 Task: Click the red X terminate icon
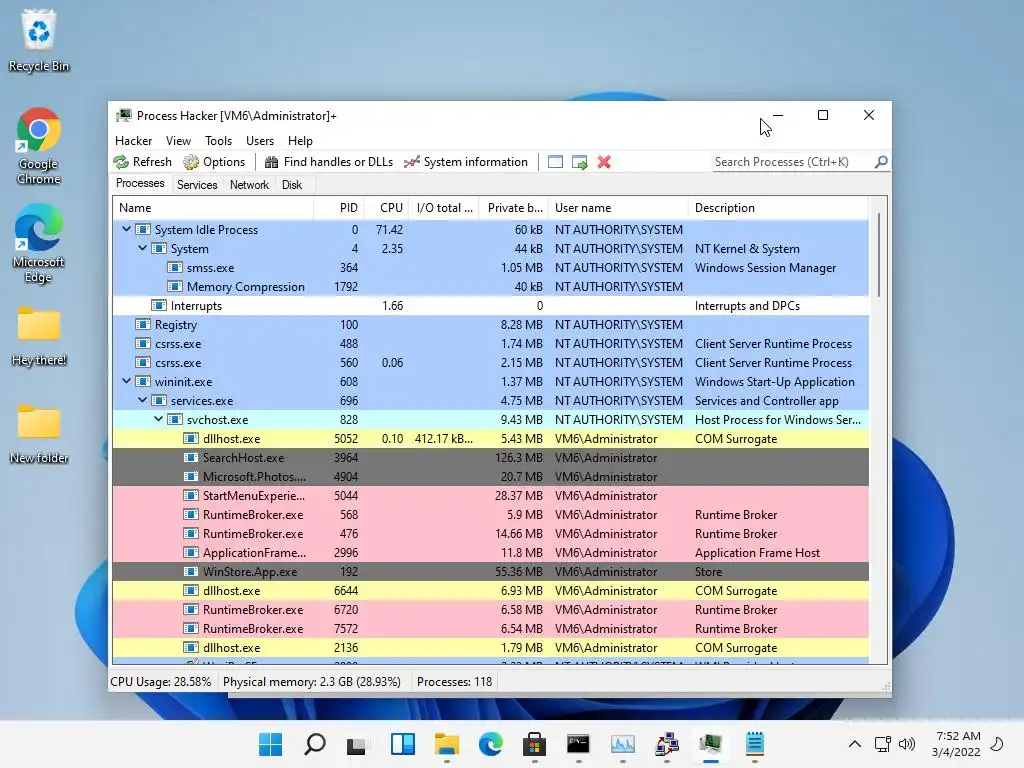point(604,162)
